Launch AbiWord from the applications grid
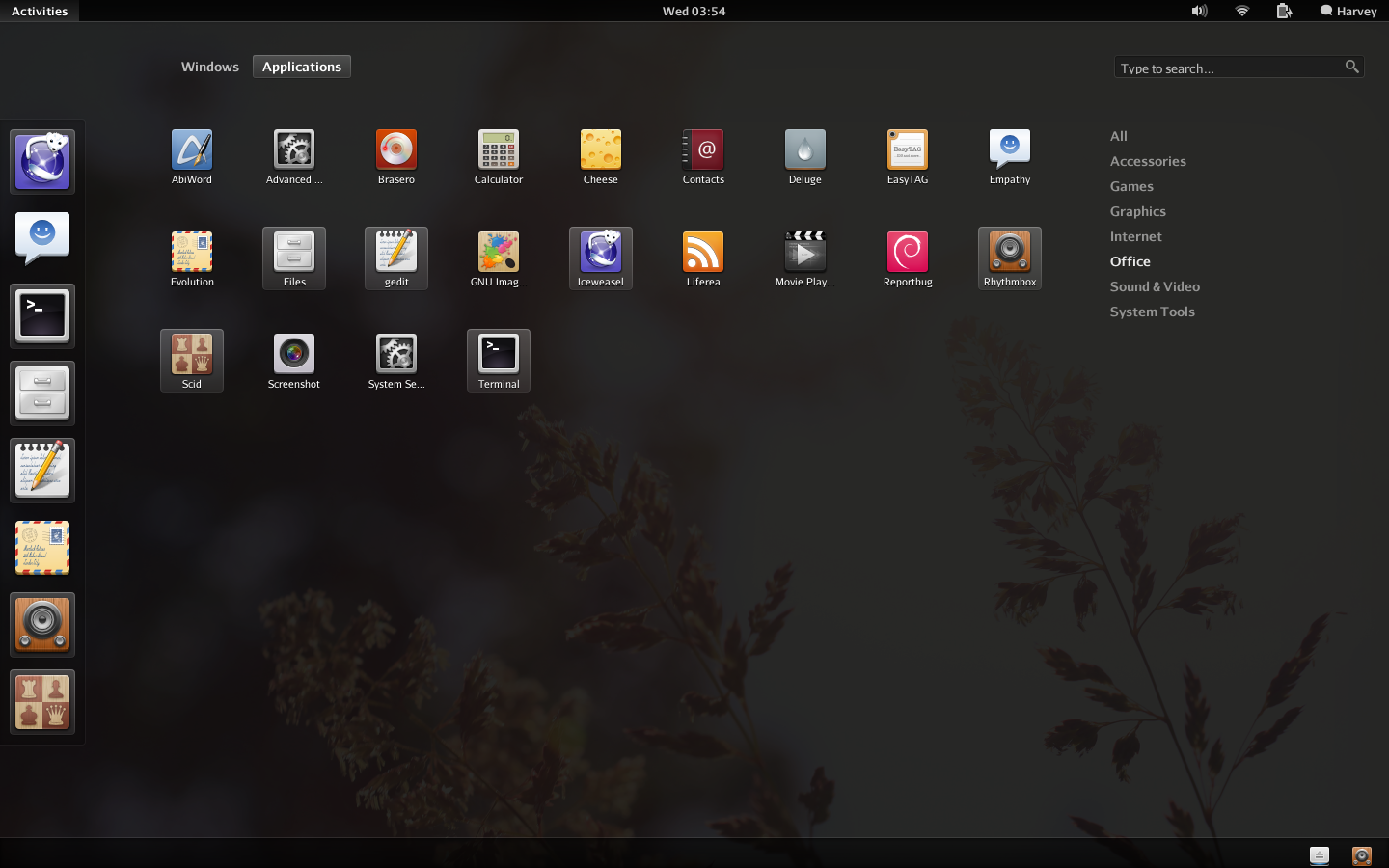 [192, 156]
